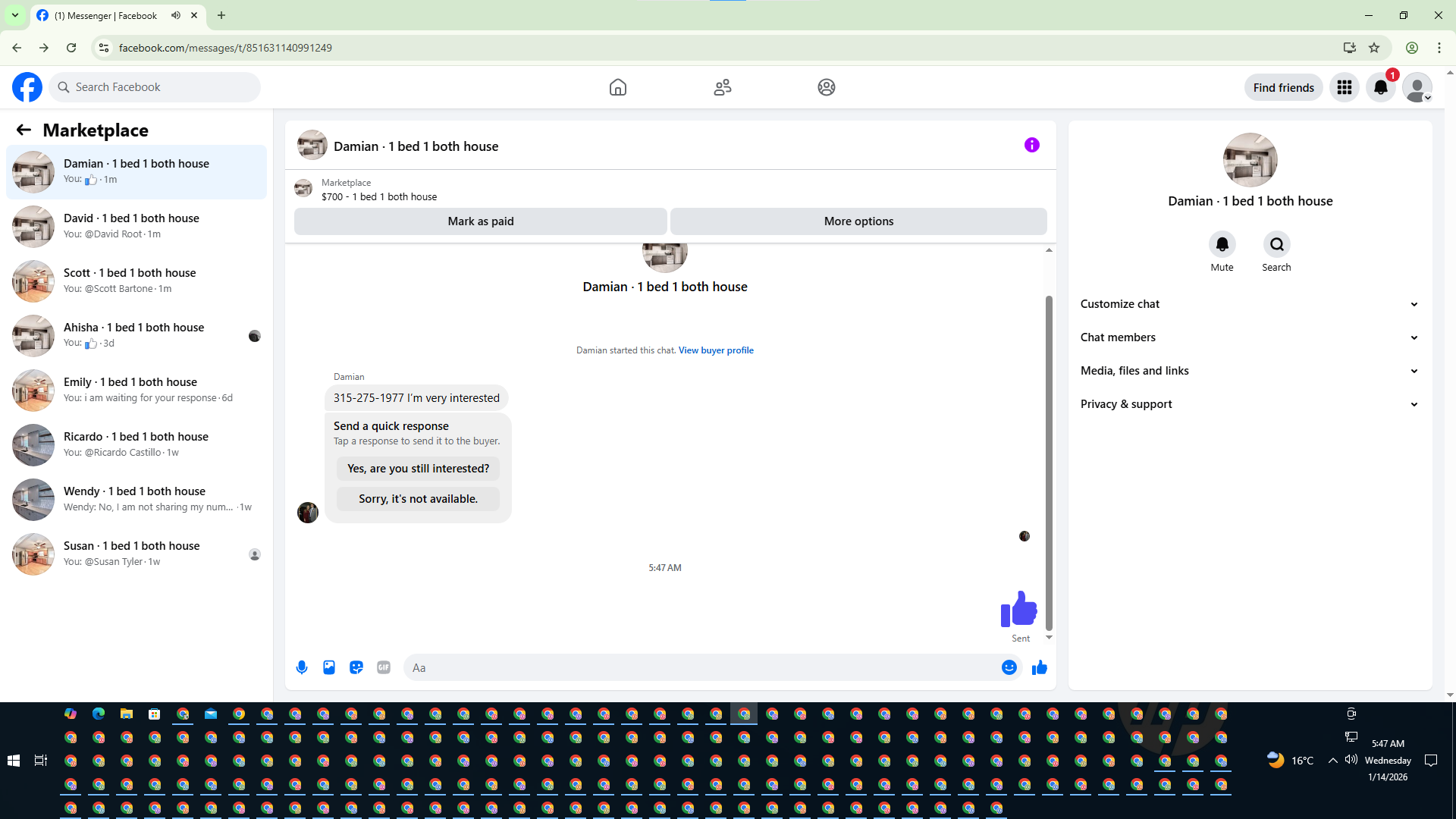The image size is (1456, 819).
Task: Click the voice clip microphone icon
Action: [x=302, y=667]
